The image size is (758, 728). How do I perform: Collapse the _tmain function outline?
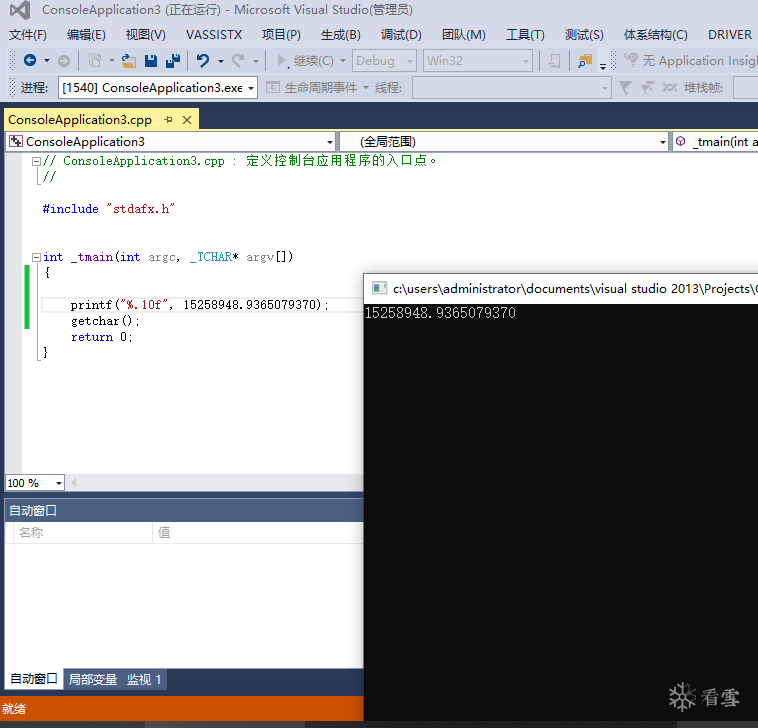36,258
